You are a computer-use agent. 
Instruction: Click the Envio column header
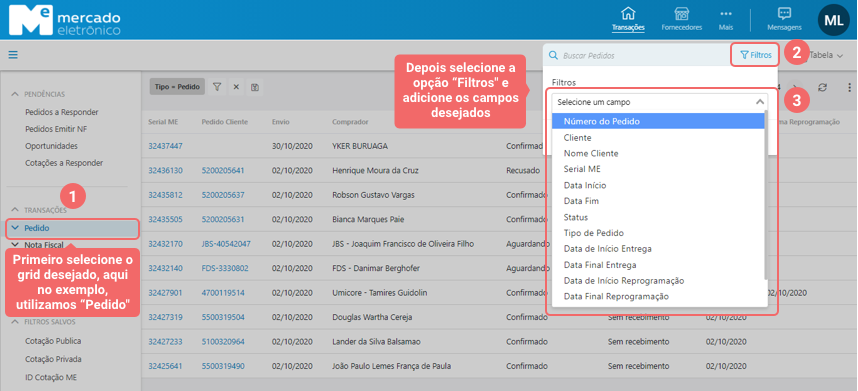click(x=281, y=122)
